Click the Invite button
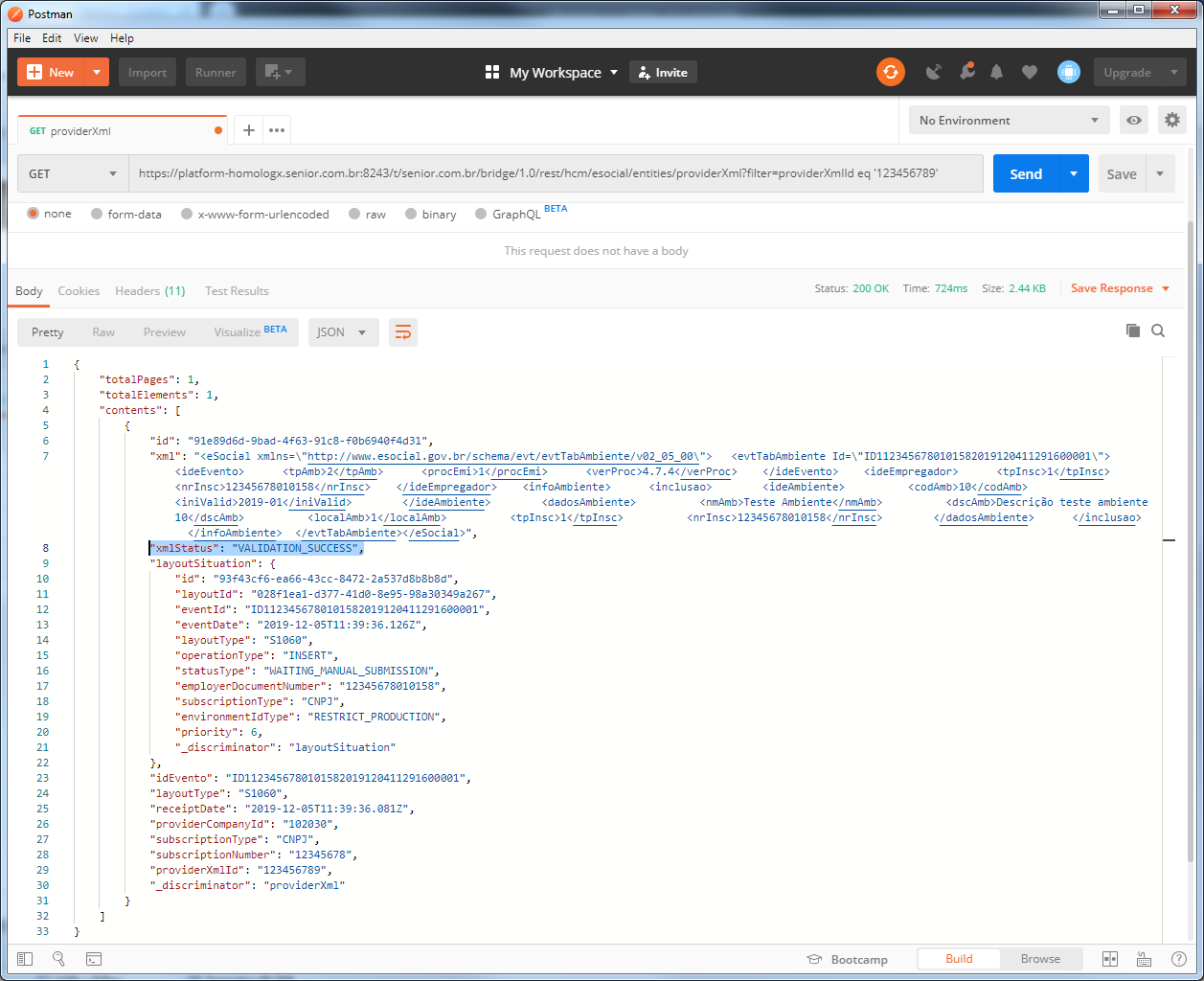The image size is (1204, 981). 663,72
